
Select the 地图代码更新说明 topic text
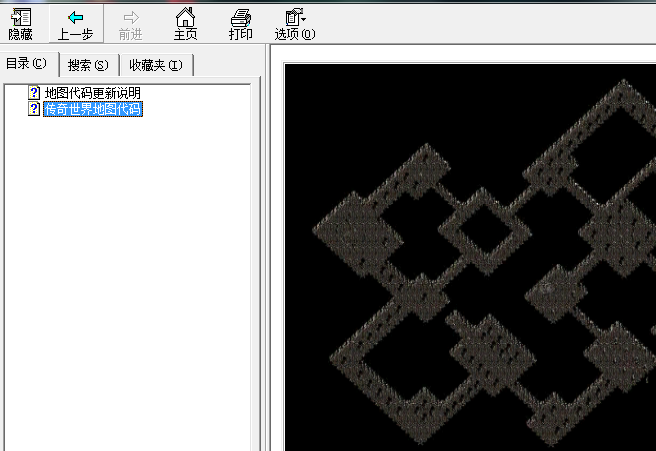[93, 93]
